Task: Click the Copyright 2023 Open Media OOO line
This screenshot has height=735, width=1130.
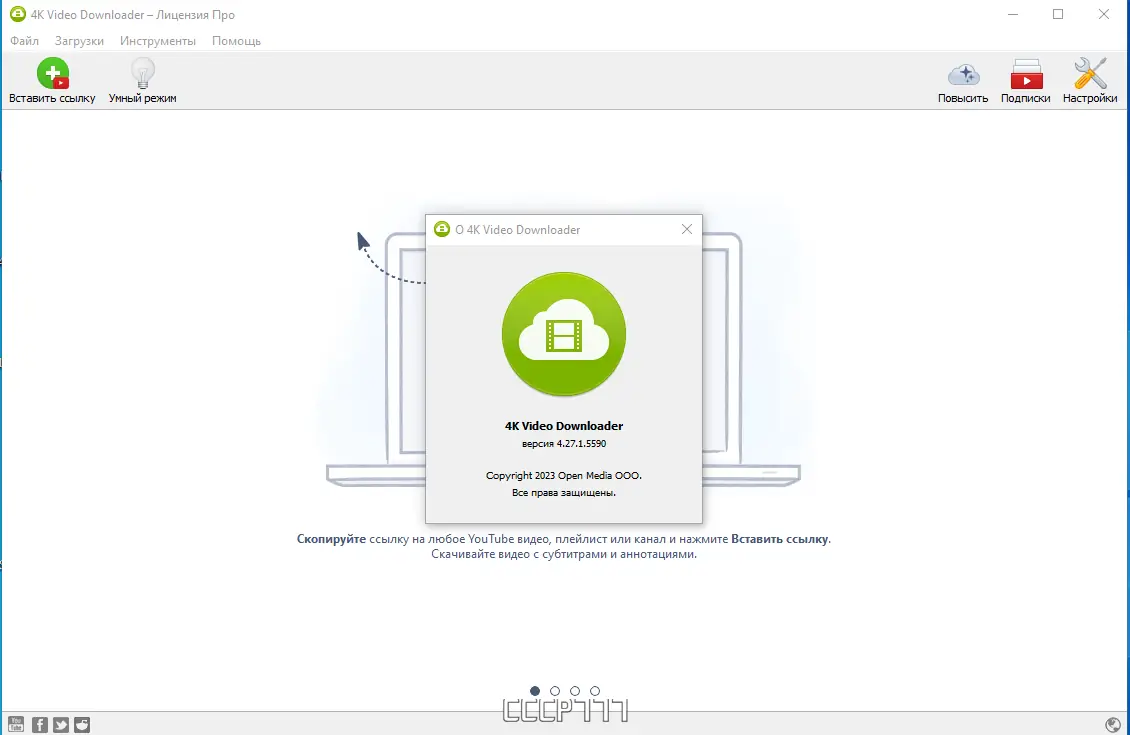Action: click(x=564, y=476)
